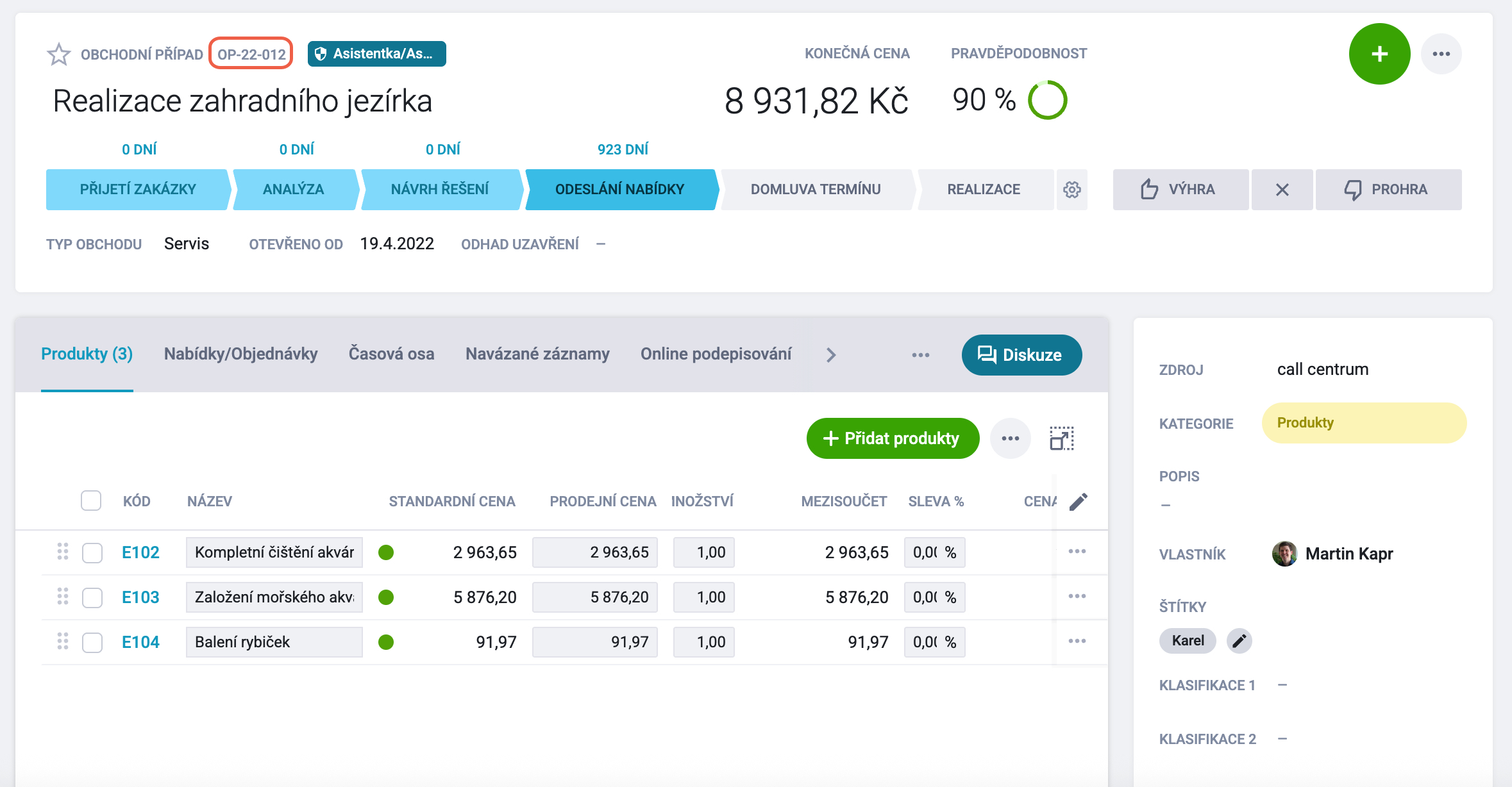The image size is (1512, 787).
Task: Show more tabs with right chevron
Action: point(831,355)
